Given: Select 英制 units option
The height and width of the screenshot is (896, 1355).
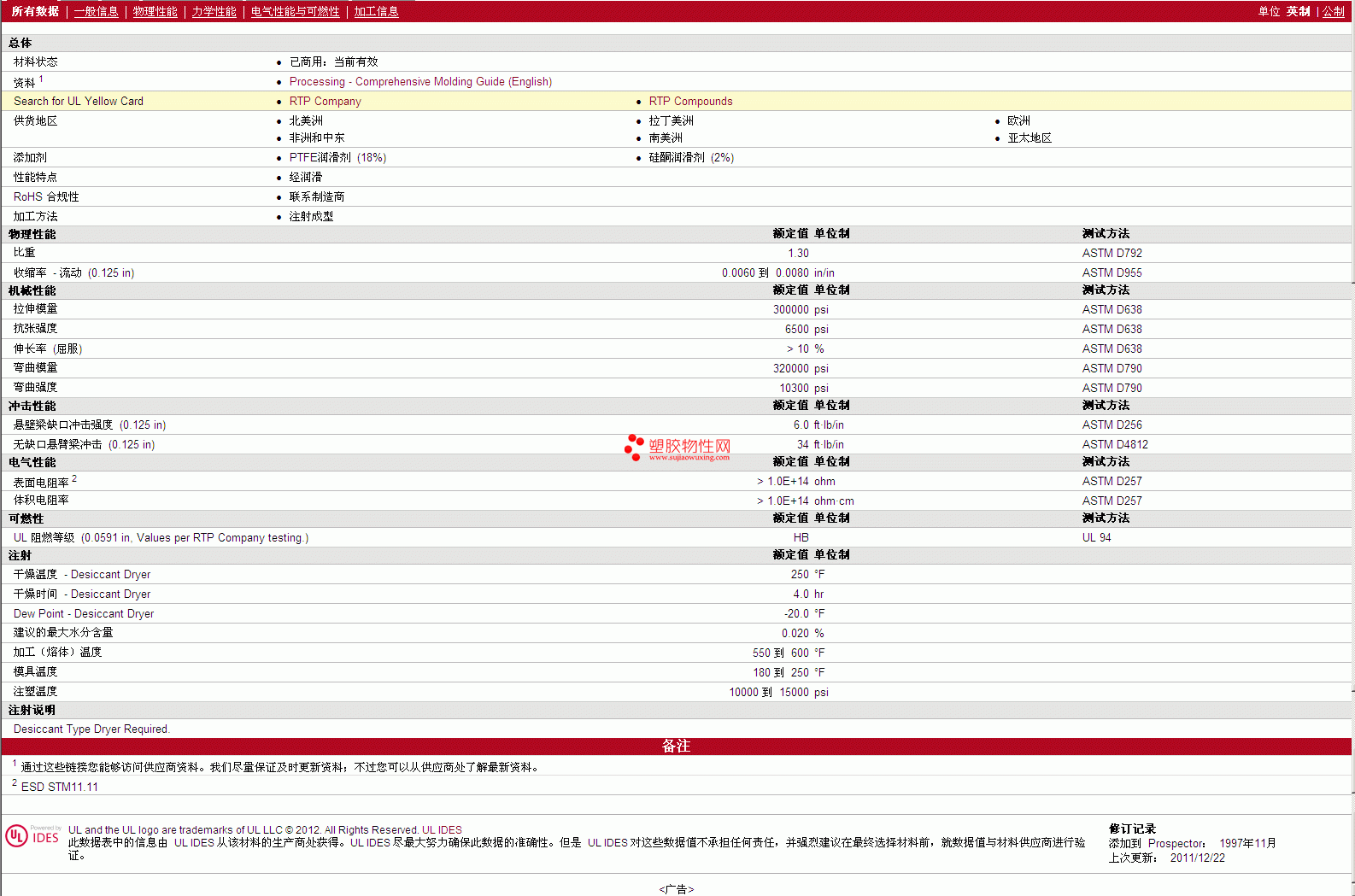Looking at the screenshot, I should (x=1298, y=12).
